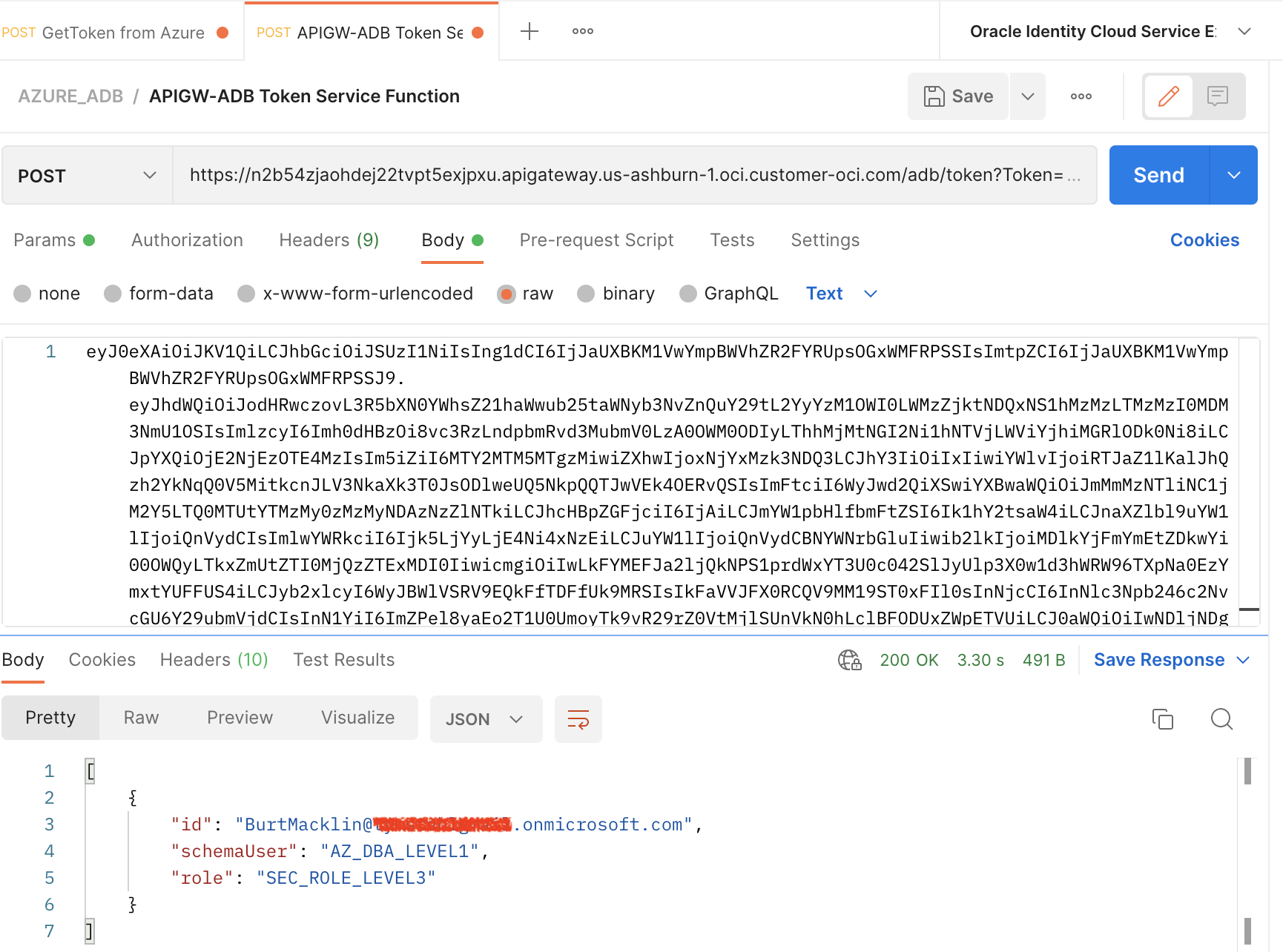
Task: Click the pencil edit mode icon
Action: tap(1168, 96)
